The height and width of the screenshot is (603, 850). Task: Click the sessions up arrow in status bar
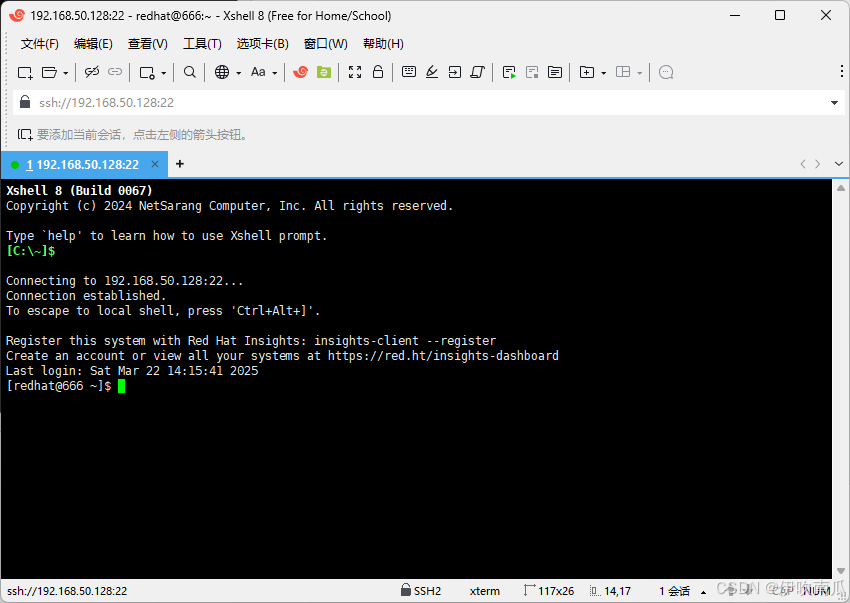pyautogui.click(x=704, y=592)
